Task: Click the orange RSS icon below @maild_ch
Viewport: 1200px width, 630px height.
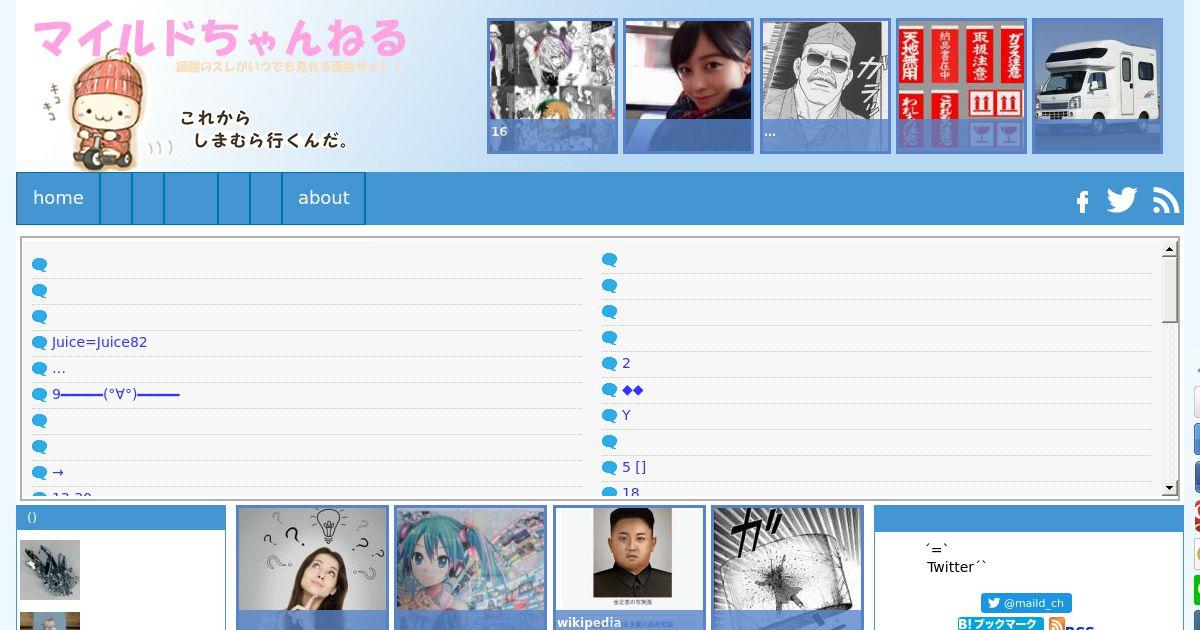Action: point(1057,624)
